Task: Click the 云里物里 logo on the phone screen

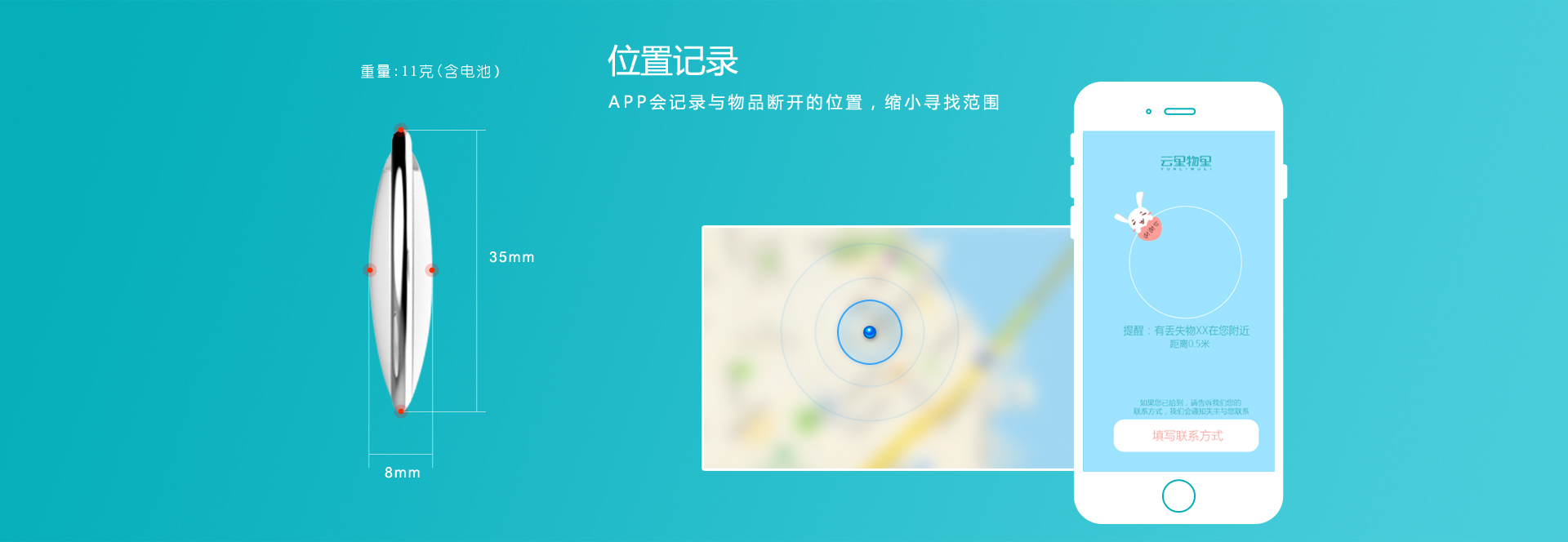Action: (1186, 162)
